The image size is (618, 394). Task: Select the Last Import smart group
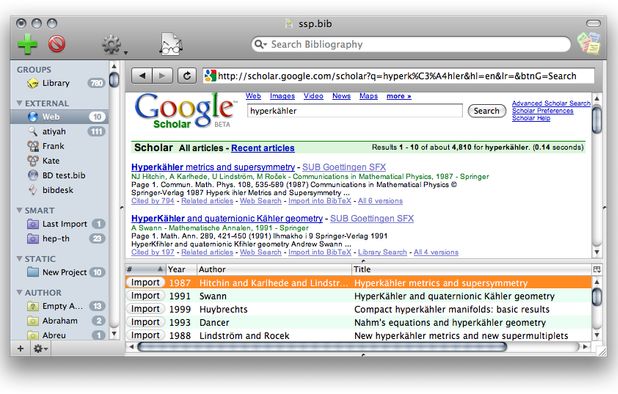(59, 224)
